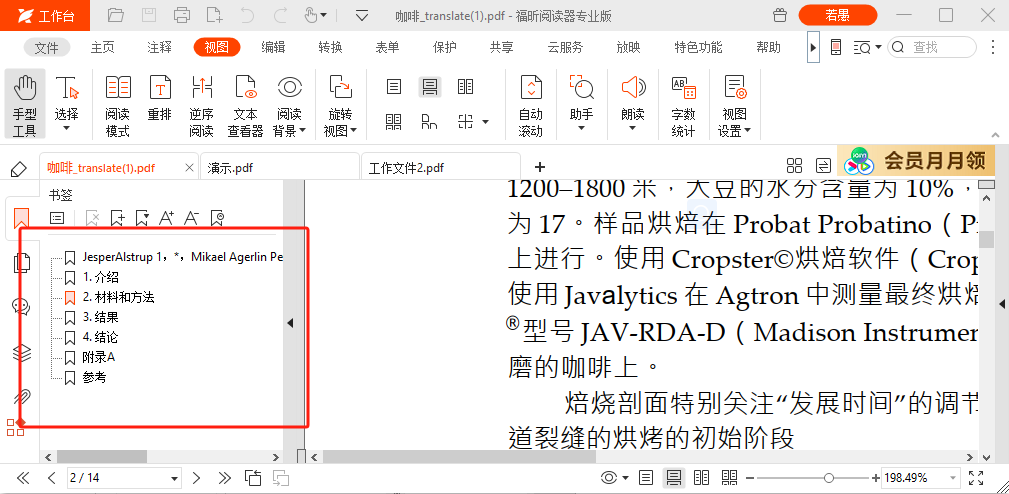Go to the next page arrow
Viewport: 1009px width, 494px height.
point(197,478)
